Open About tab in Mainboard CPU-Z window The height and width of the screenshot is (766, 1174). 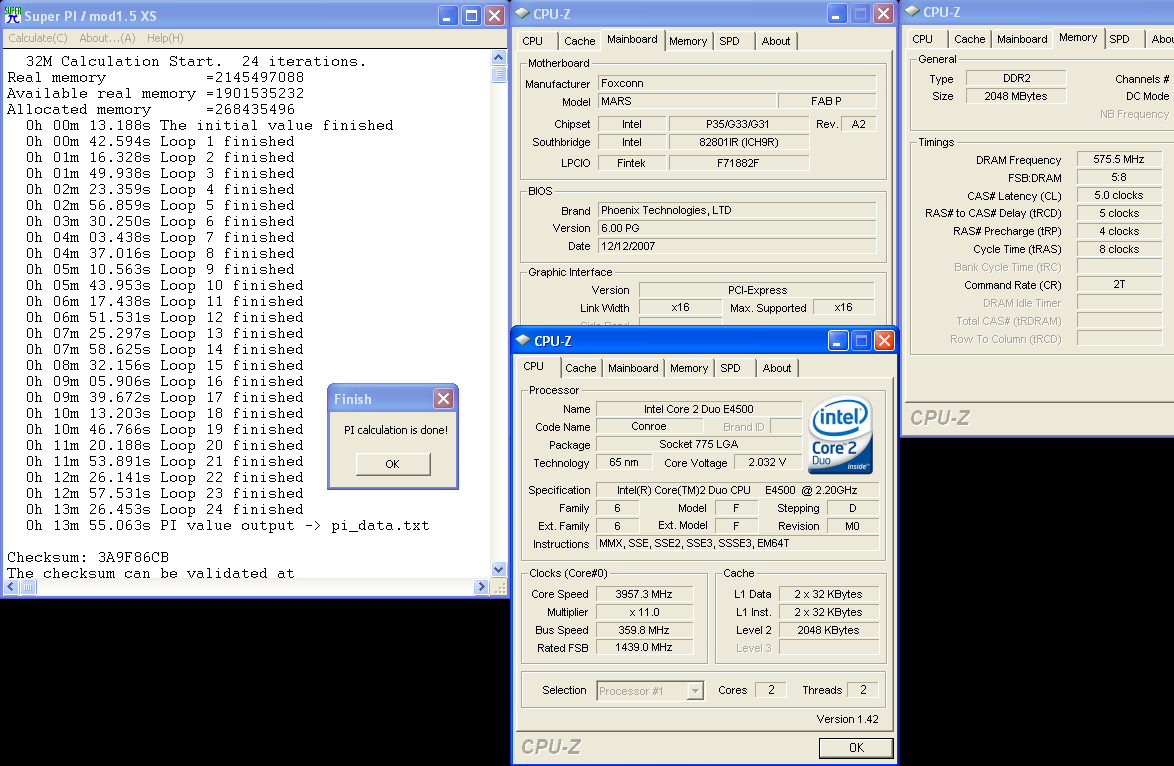(x=776, y=41)
